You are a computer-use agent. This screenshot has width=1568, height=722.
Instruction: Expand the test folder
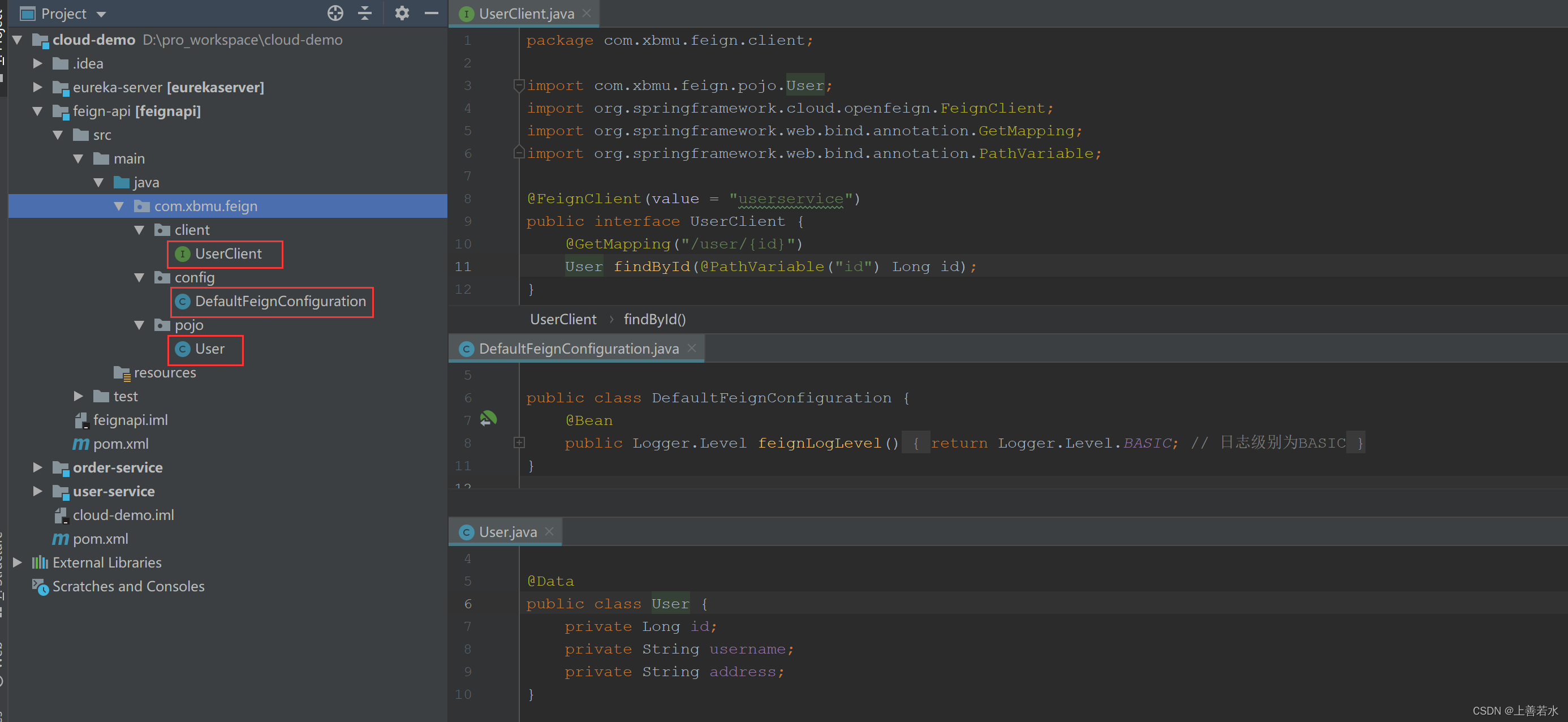[x=78, y=396]
